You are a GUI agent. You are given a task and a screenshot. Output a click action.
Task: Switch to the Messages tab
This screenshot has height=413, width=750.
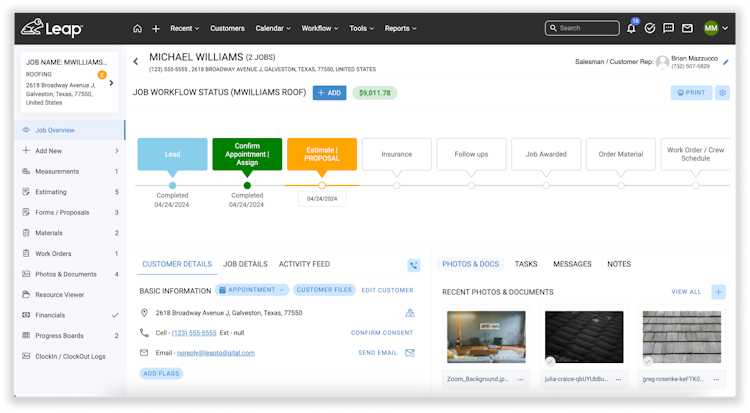coord(572,264)
